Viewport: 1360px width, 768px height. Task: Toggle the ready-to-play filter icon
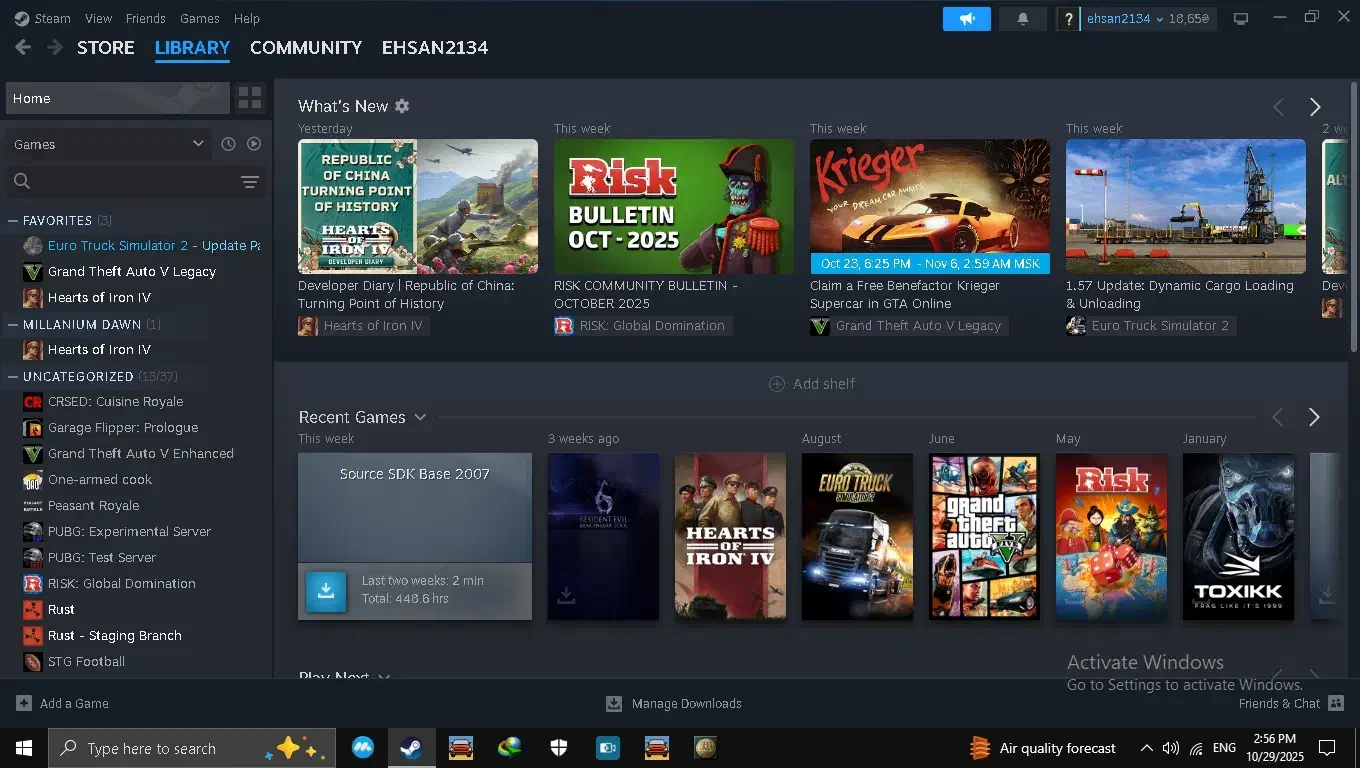254,144
